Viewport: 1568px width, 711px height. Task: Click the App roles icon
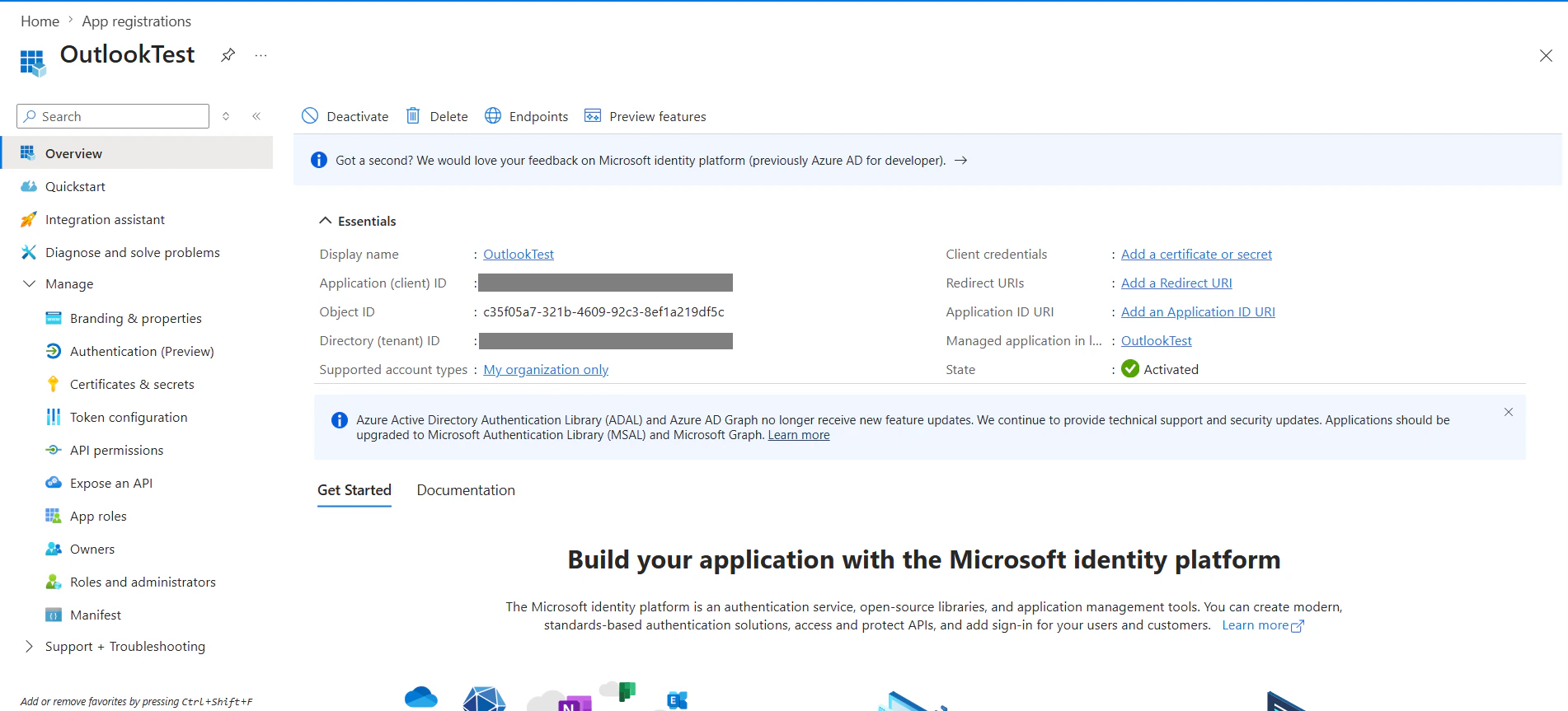point(54,516)
